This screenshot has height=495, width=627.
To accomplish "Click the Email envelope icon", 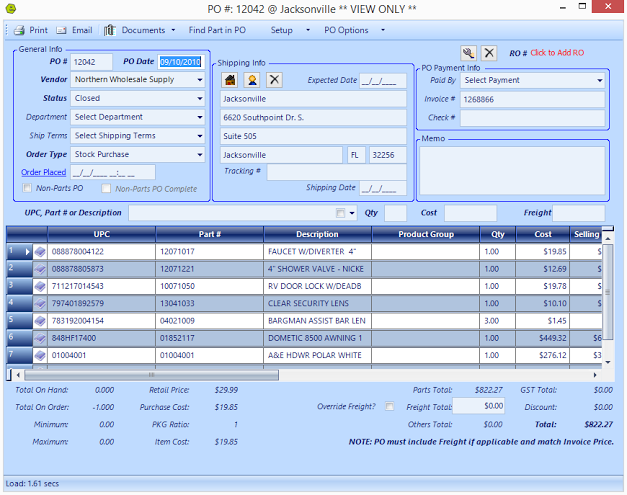I will 61,30.
